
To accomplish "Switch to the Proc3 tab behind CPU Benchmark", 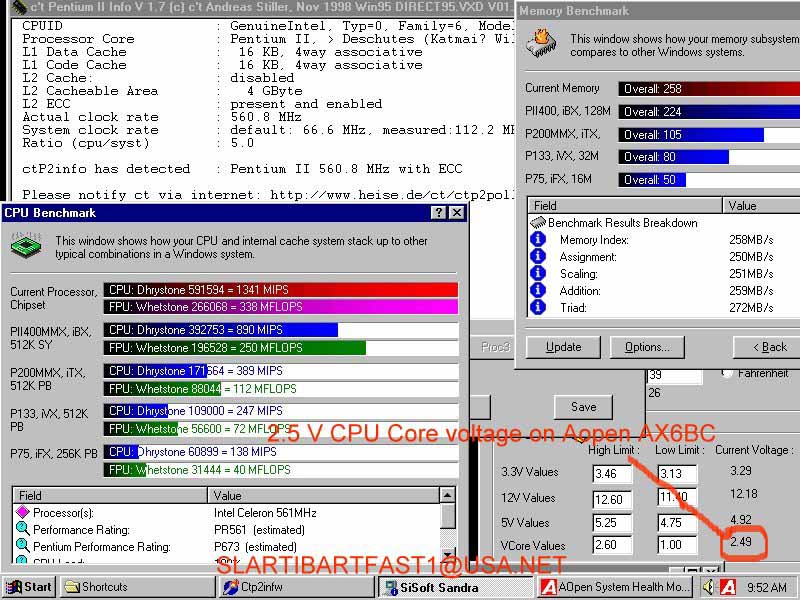I will (495, 347).
